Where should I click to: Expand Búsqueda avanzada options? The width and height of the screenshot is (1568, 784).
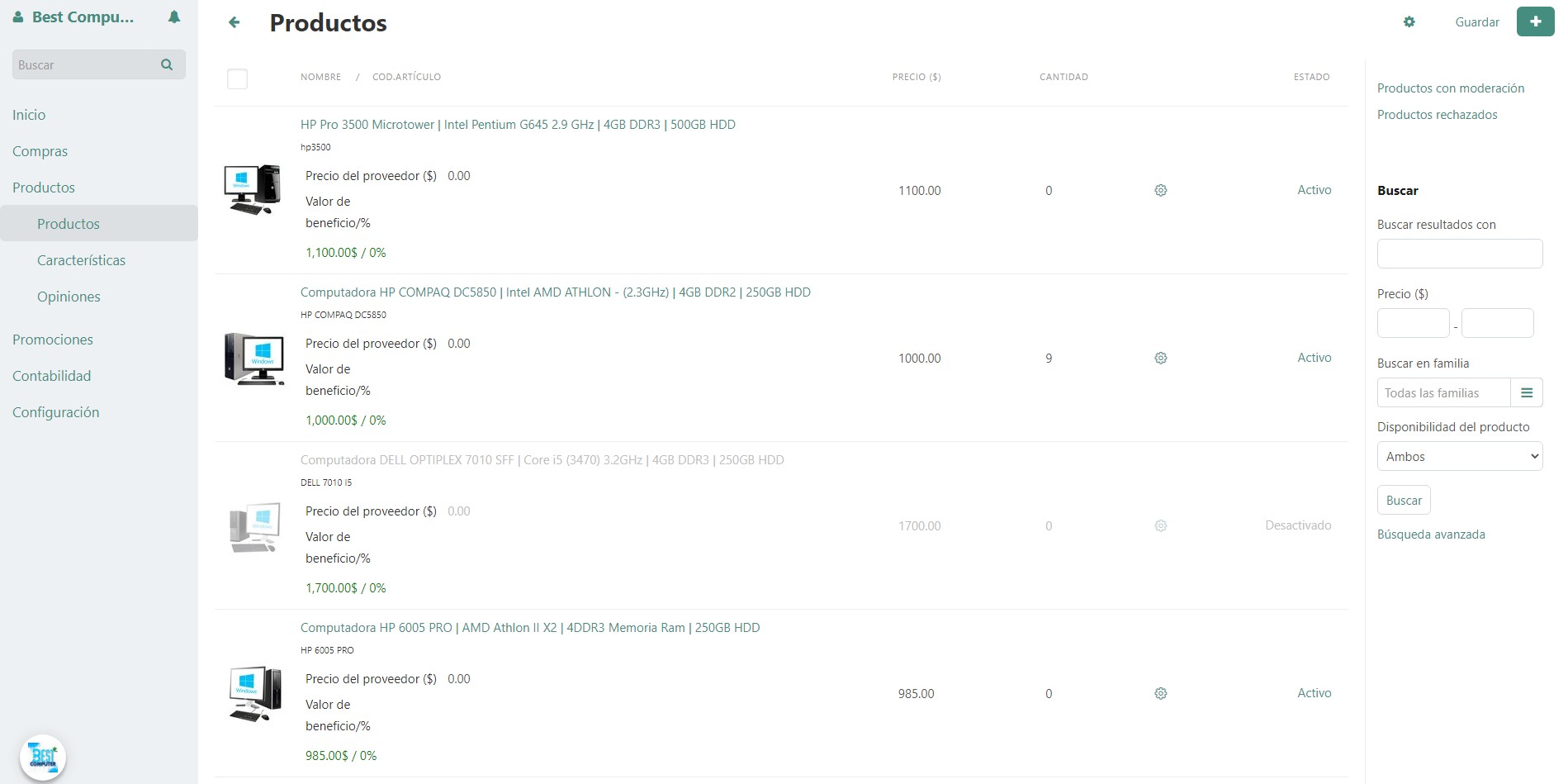pos(1431,535)
